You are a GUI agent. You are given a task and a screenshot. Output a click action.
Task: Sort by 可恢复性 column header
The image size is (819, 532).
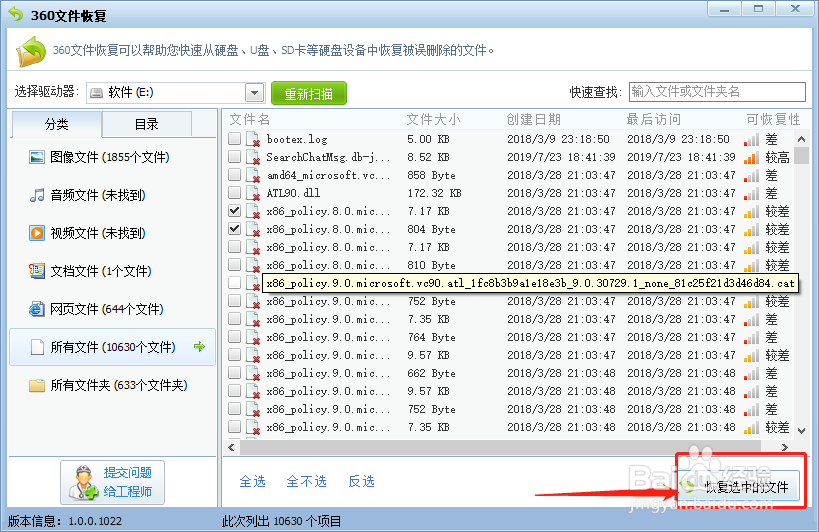[773, 120]
